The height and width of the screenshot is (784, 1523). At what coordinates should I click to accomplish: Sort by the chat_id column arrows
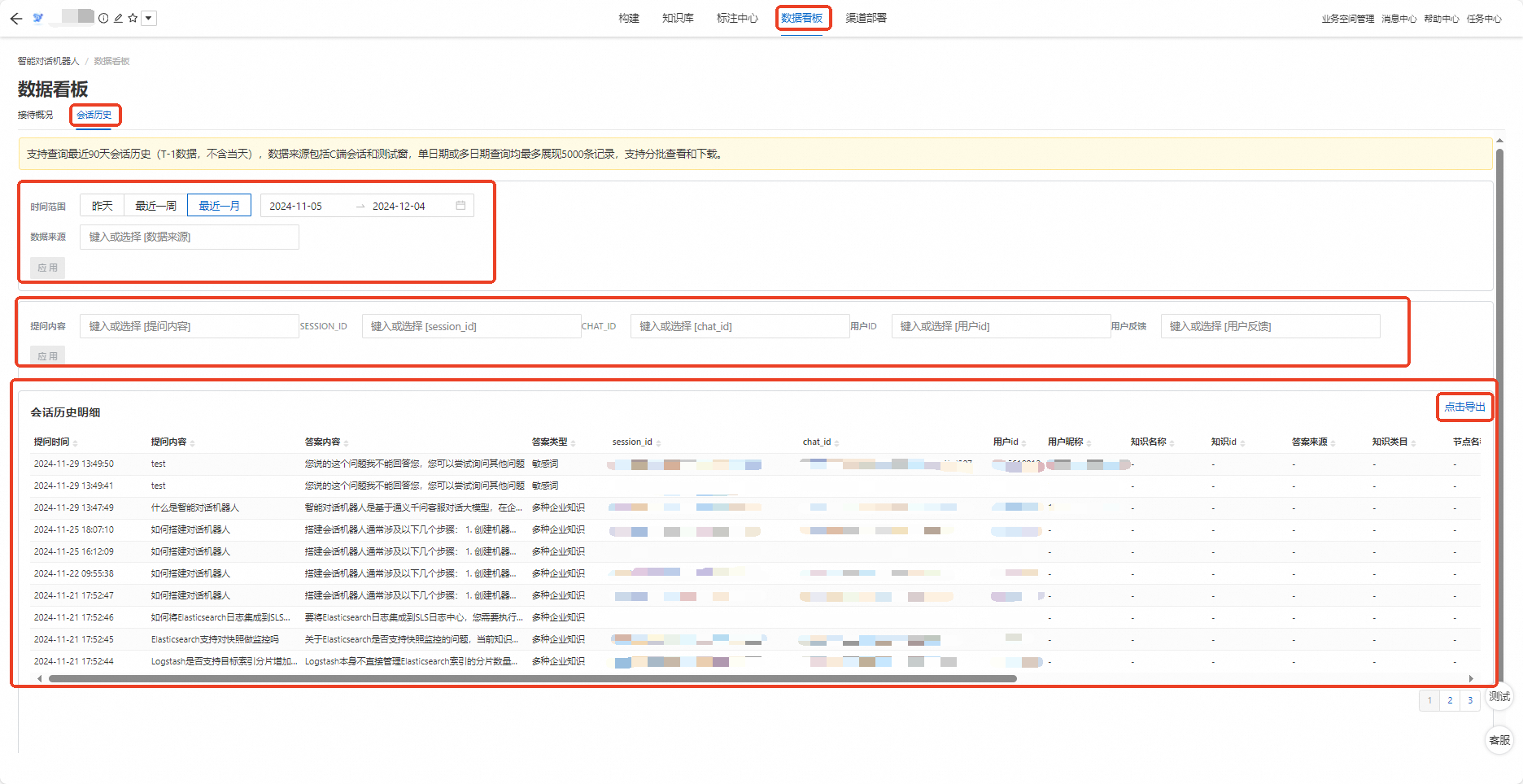click(x=836, y=443)
